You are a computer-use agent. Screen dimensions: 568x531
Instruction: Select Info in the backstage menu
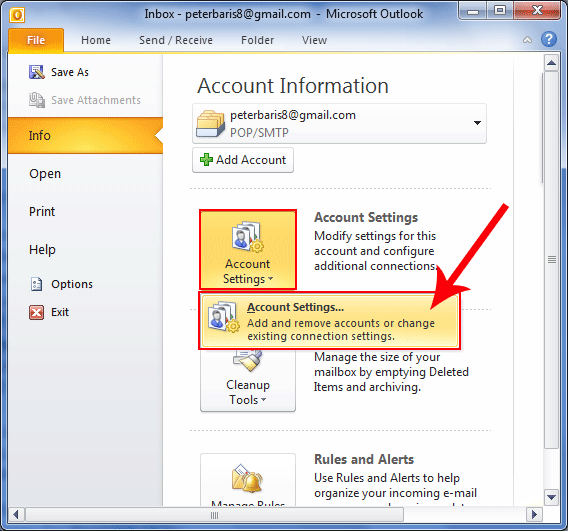[x=85, y=135]
